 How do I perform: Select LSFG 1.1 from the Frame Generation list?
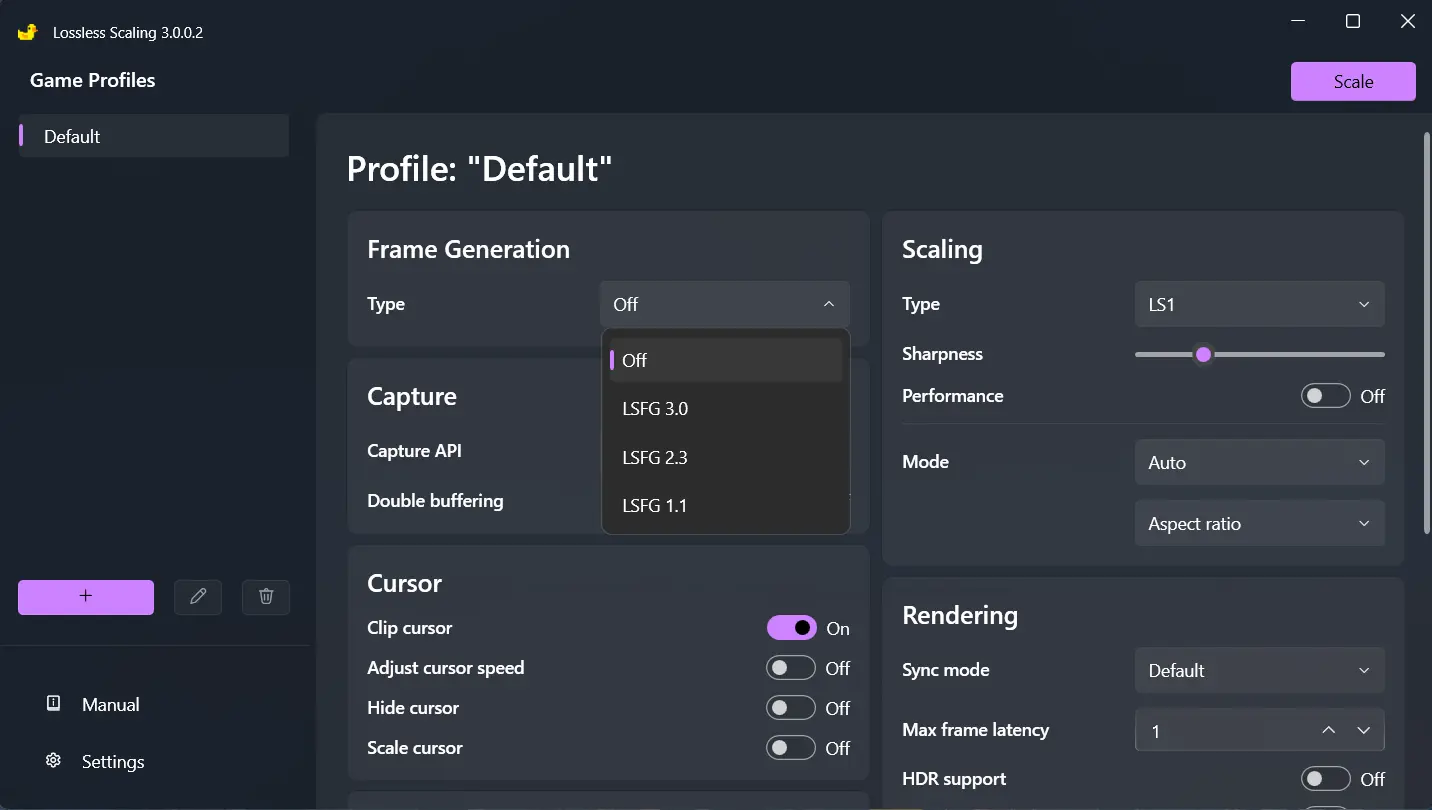[655, 505]
